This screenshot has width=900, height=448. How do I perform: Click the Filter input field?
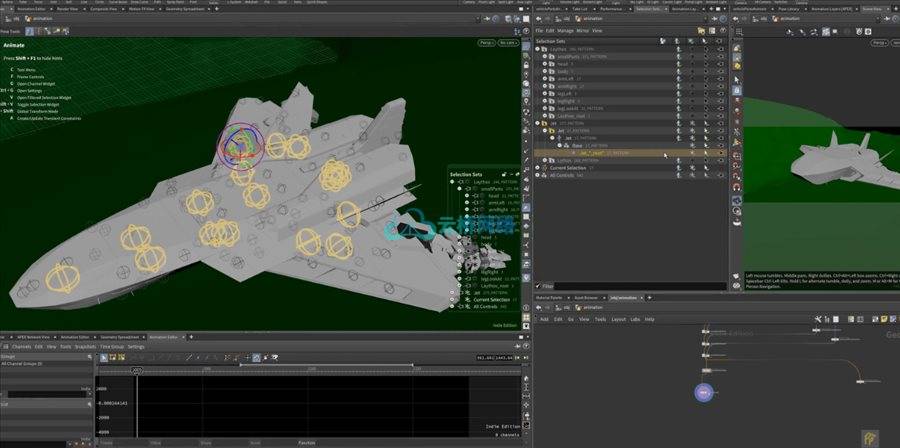point(630,286)
